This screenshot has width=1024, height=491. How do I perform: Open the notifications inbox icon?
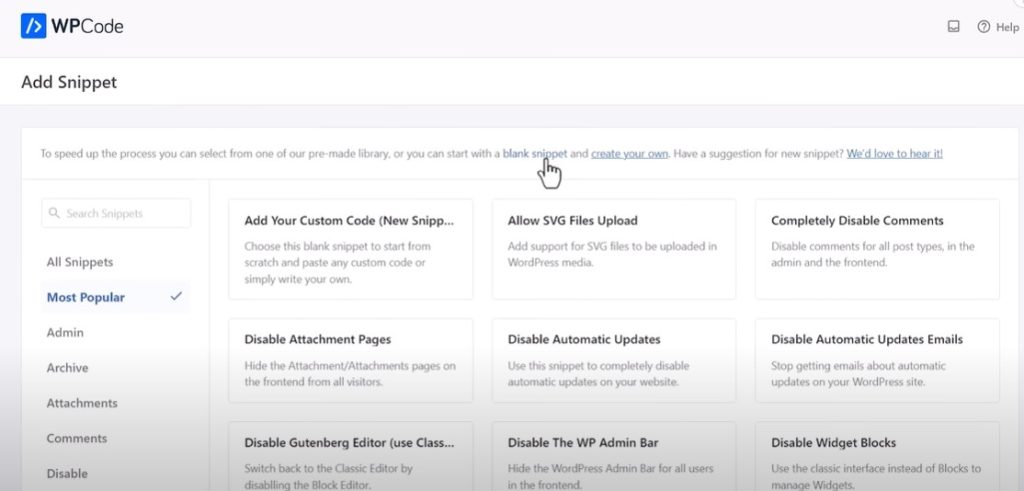point(953,27)
